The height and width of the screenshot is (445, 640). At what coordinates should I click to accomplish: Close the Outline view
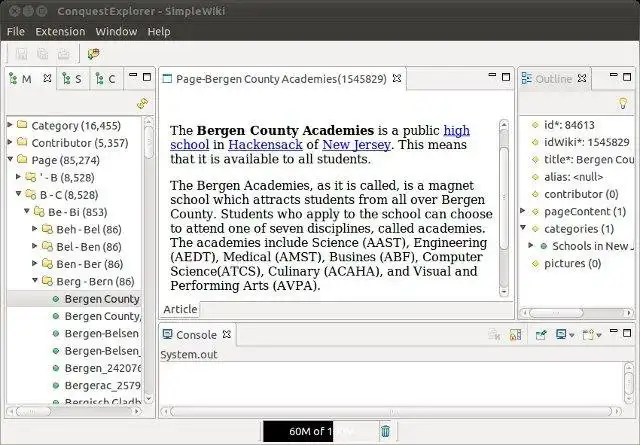coord(582,78)
